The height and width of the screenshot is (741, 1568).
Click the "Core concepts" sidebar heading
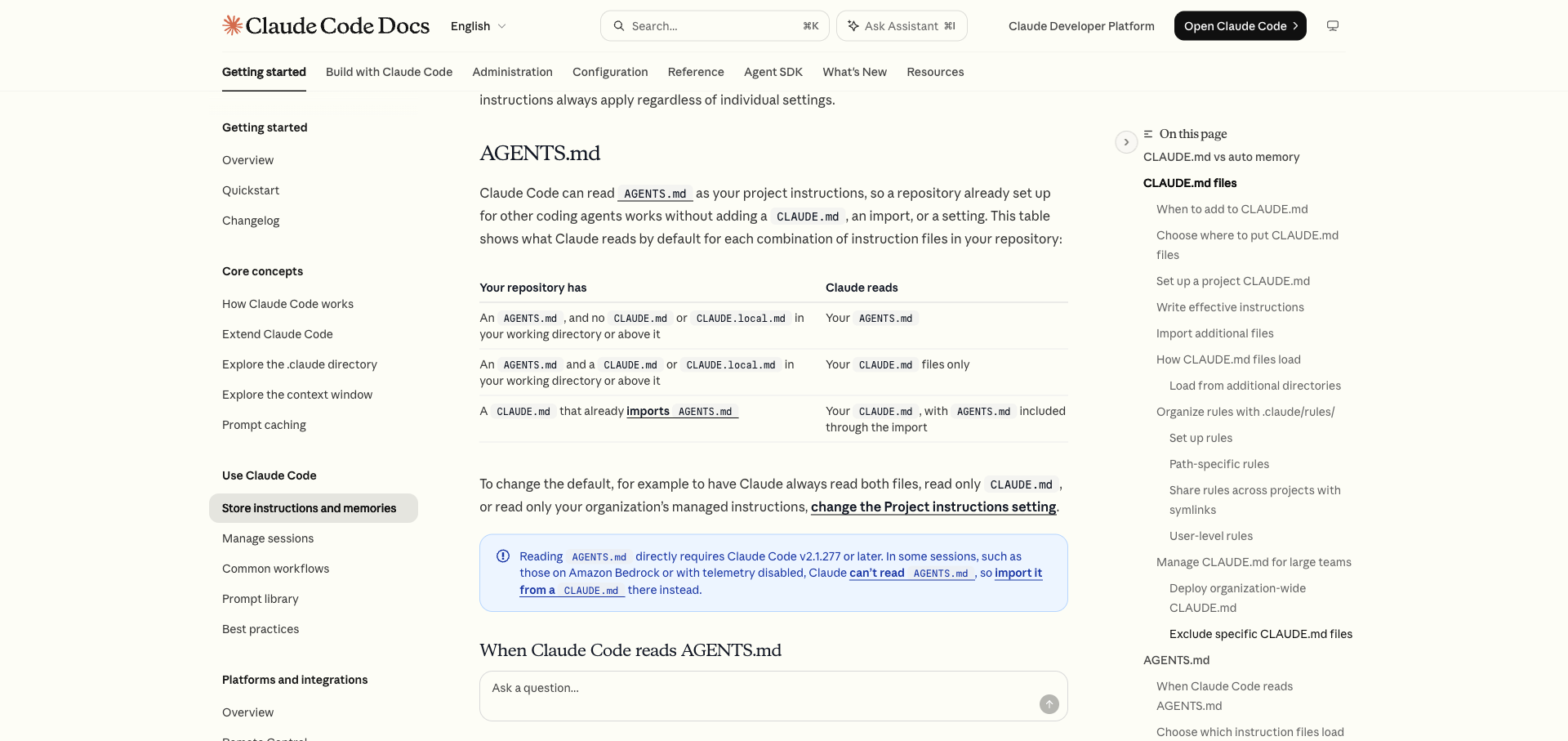[x=262, y=271]
